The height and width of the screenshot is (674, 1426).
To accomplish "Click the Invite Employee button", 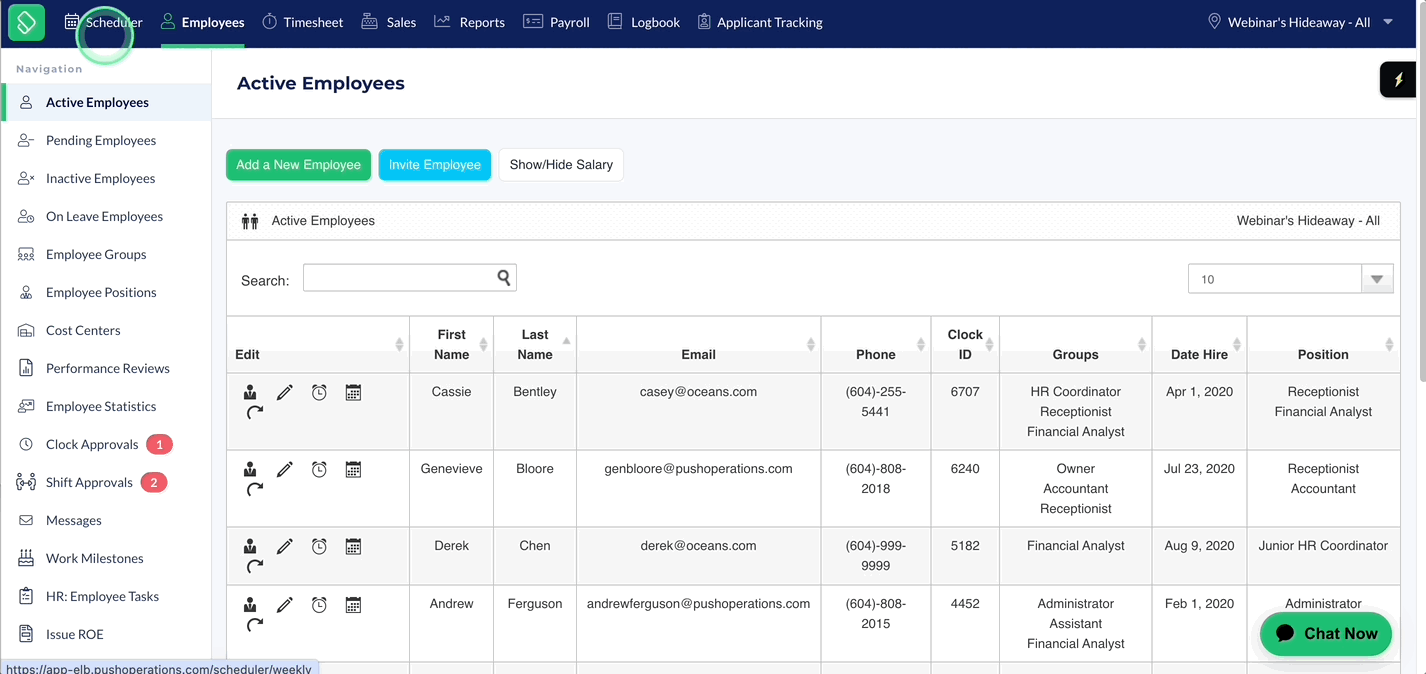I will 435,165.
